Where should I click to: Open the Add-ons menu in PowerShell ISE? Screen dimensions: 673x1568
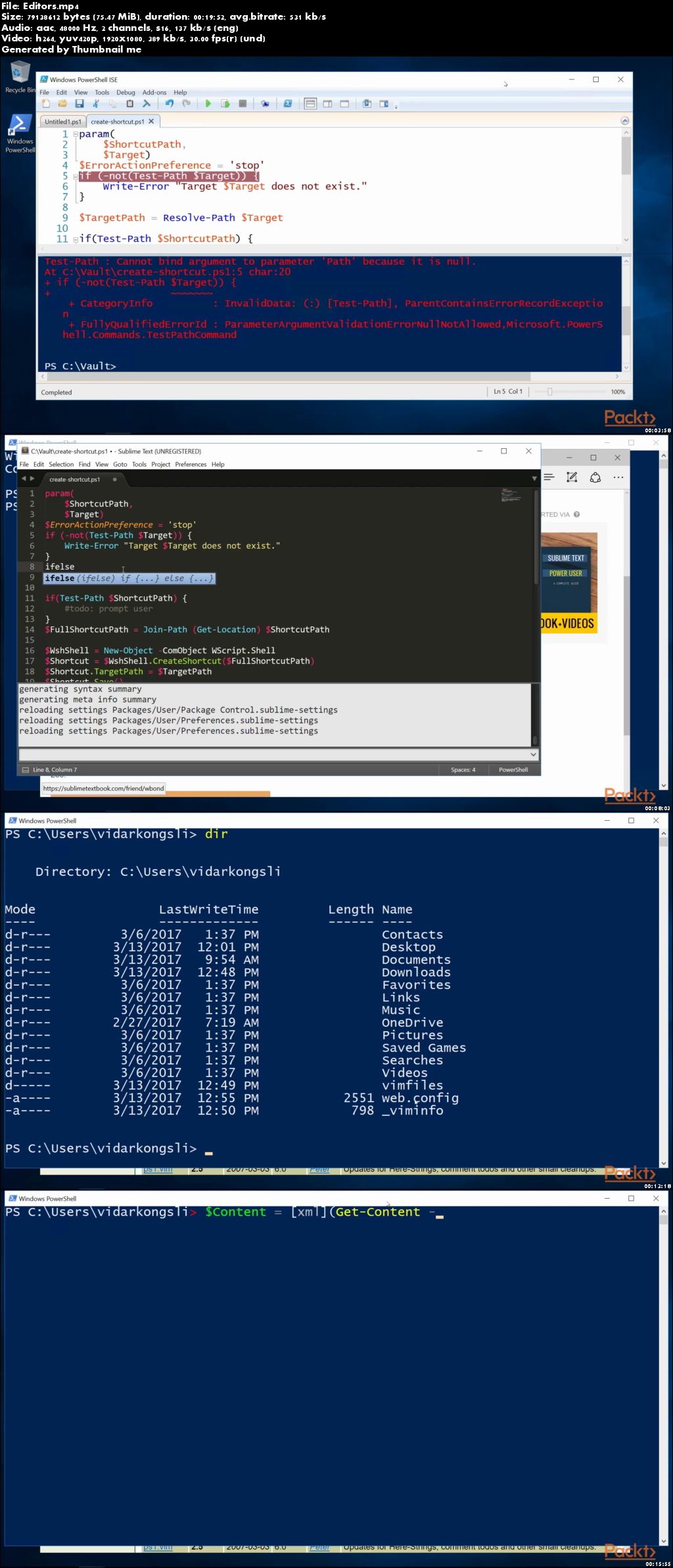(154, 93)
